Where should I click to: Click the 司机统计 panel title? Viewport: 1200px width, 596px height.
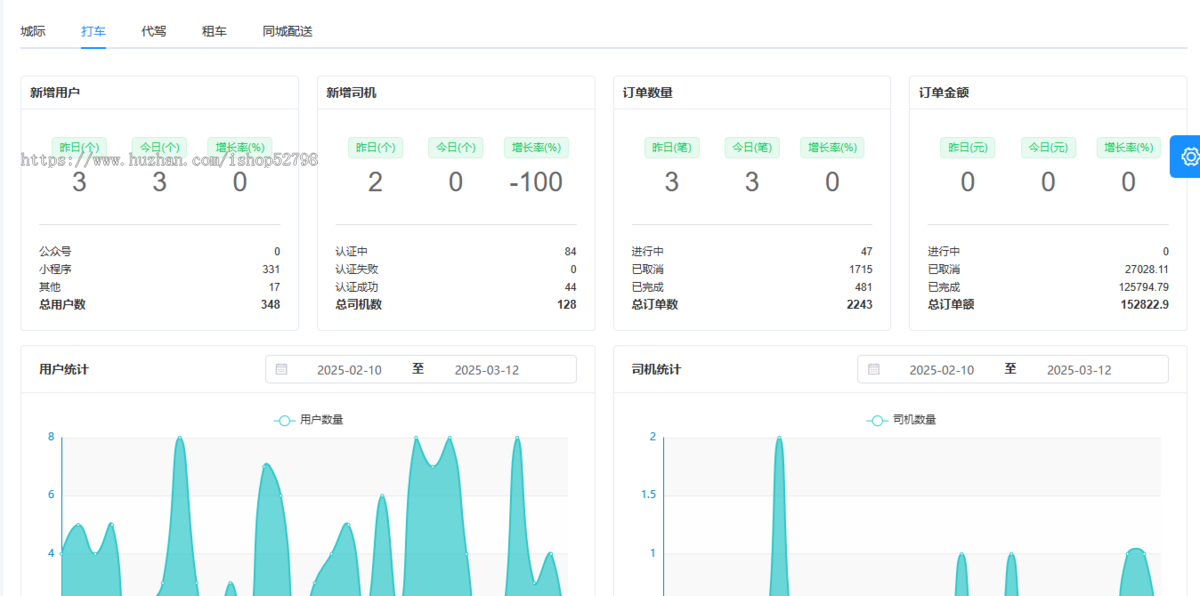point(656,369)
